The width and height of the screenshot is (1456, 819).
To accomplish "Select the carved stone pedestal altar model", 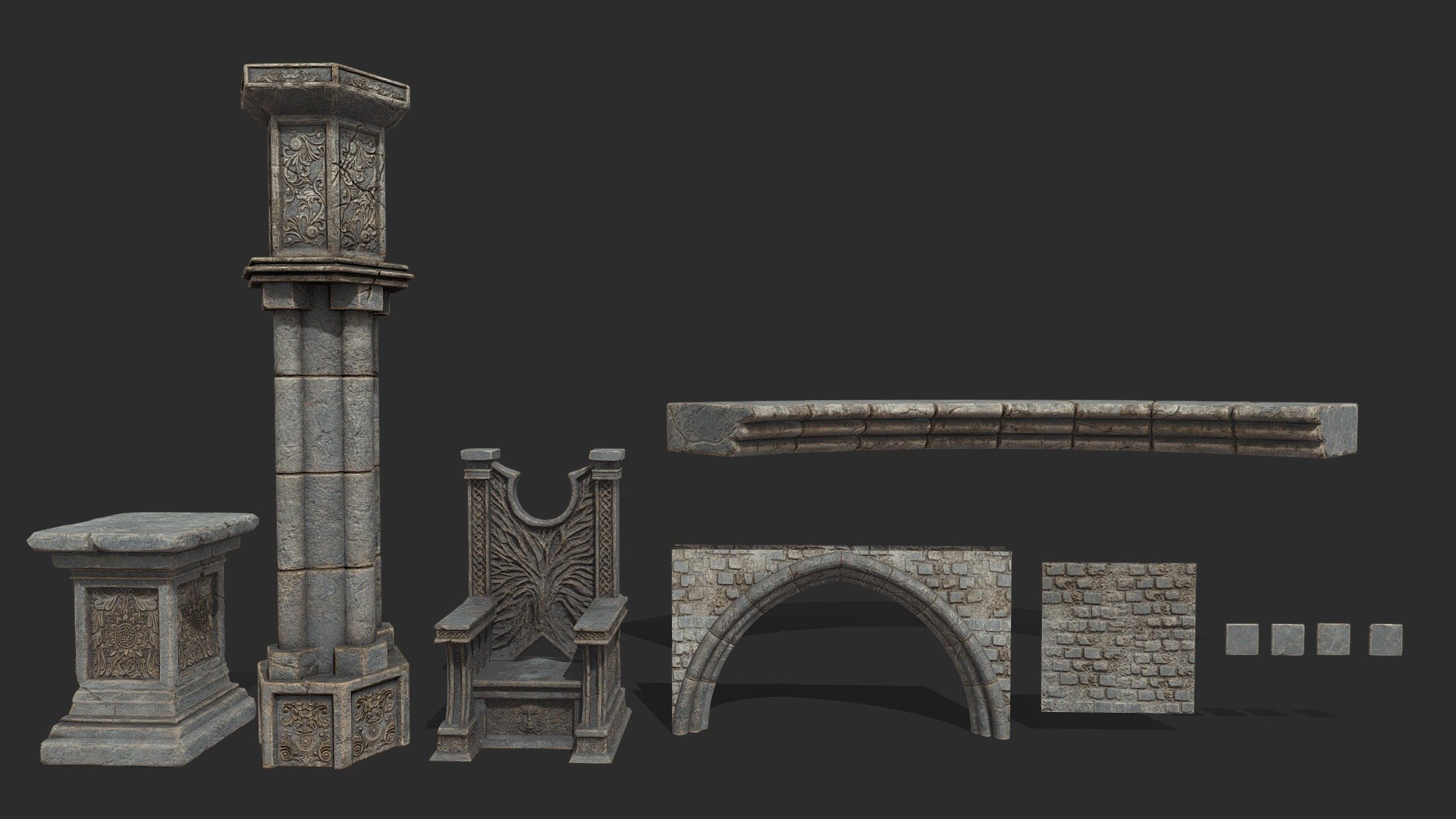I will (x=142, y=639).
